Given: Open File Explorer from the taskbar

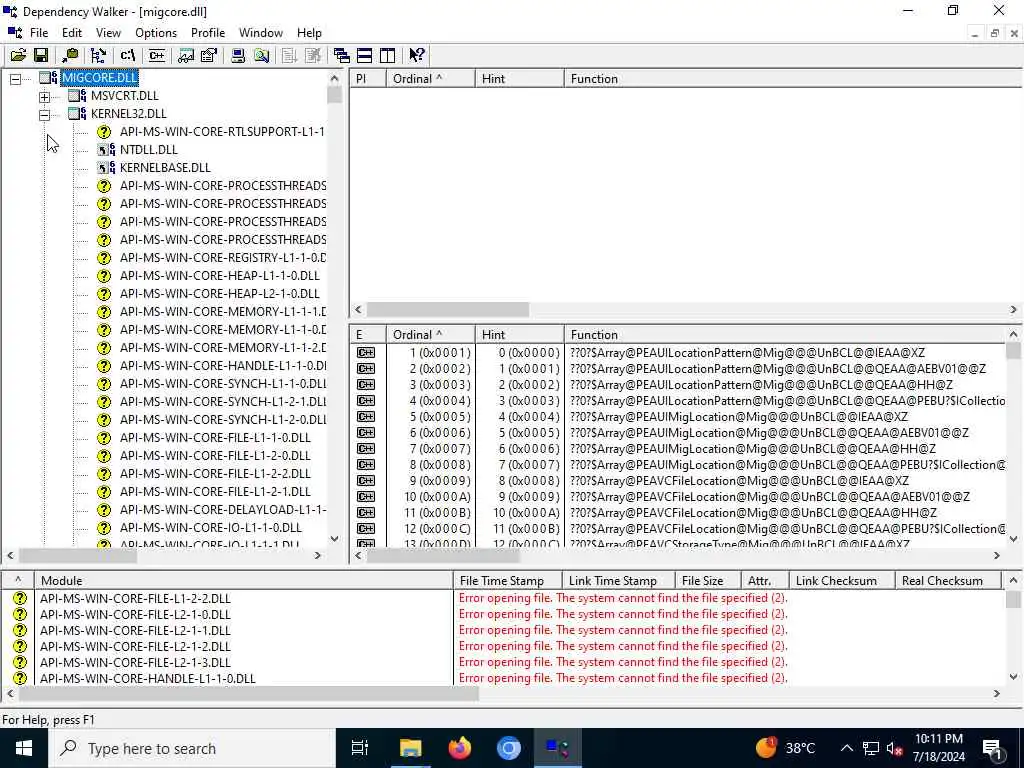Looking at the screenshot, I should click(411, 748).
